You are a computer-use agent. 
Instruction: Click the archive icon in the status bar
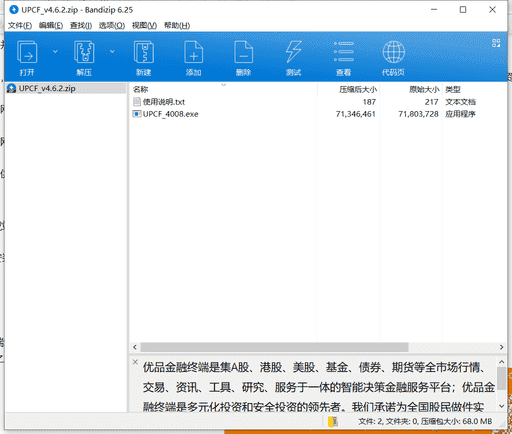pos(333,422)
